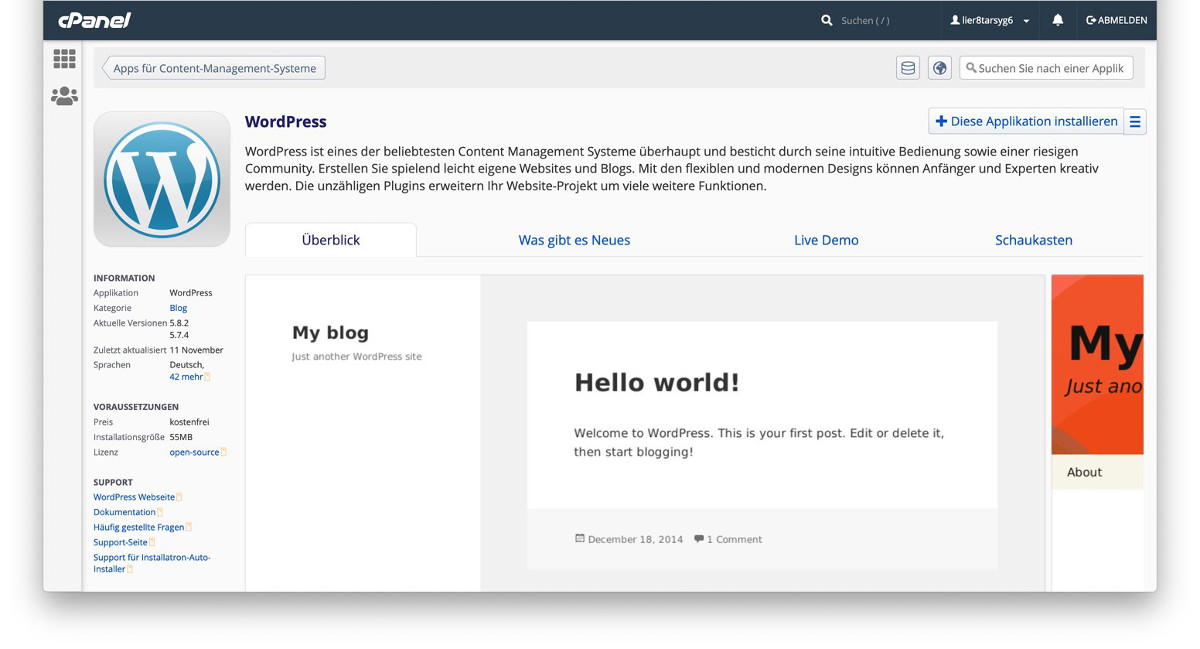This screenshot has width=1200, height=649.
Task: Open the Support-Seite link
Action: (121, 542)
